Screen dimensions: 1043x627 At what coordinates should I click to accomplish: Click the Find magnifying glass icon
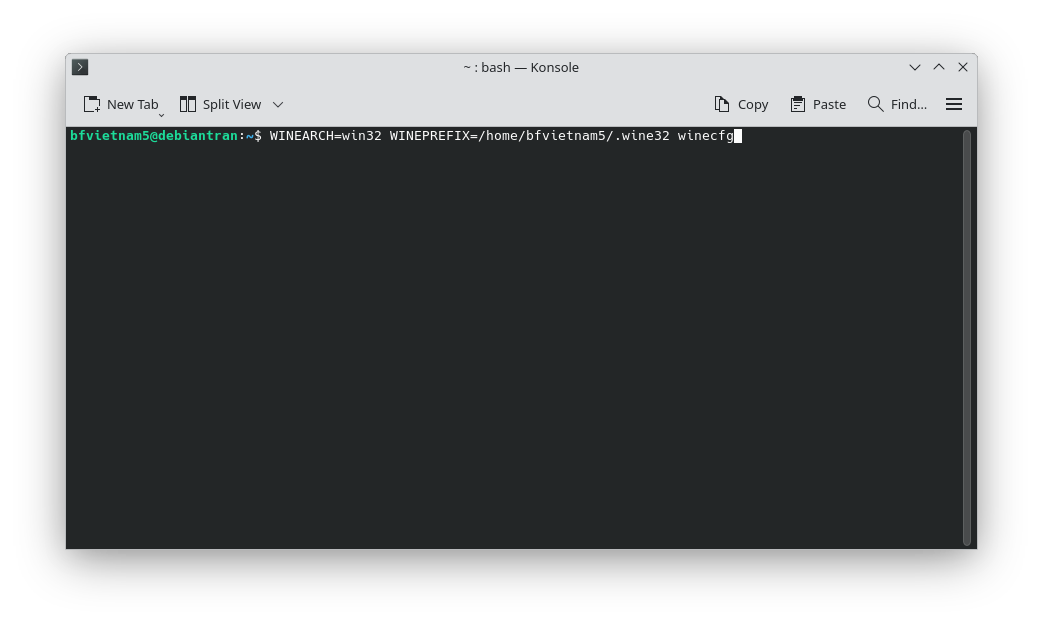pyautogui.click(x=875, y=104)
